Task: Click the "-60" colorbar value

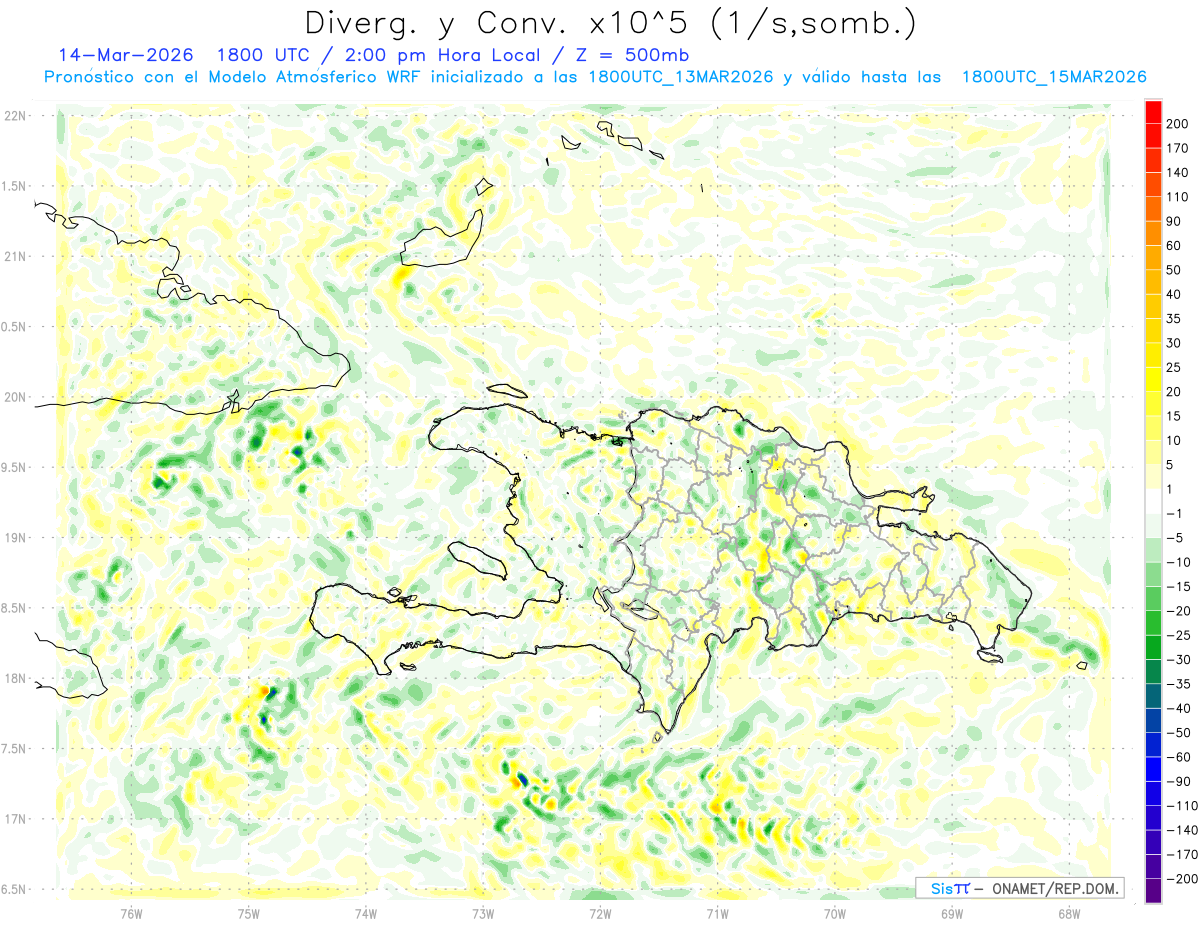Action: tap(1178, 757)
